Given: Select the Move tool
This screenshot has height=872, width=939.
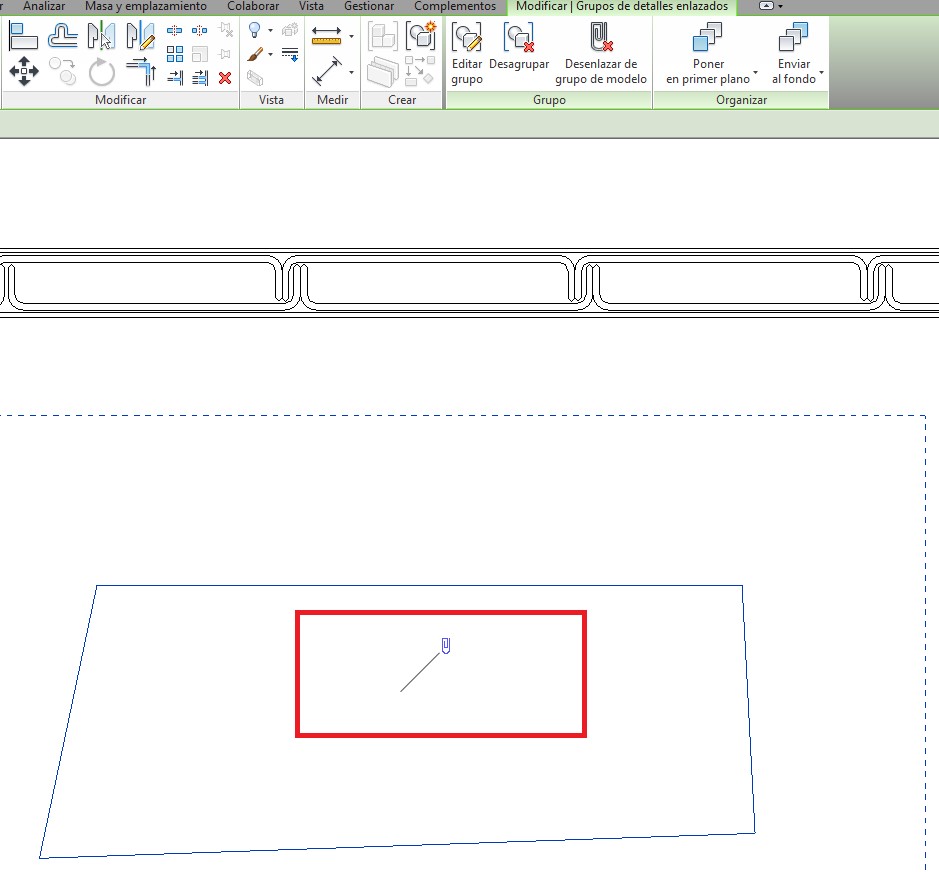Looking at the screenshot, I should pos(23,71).
